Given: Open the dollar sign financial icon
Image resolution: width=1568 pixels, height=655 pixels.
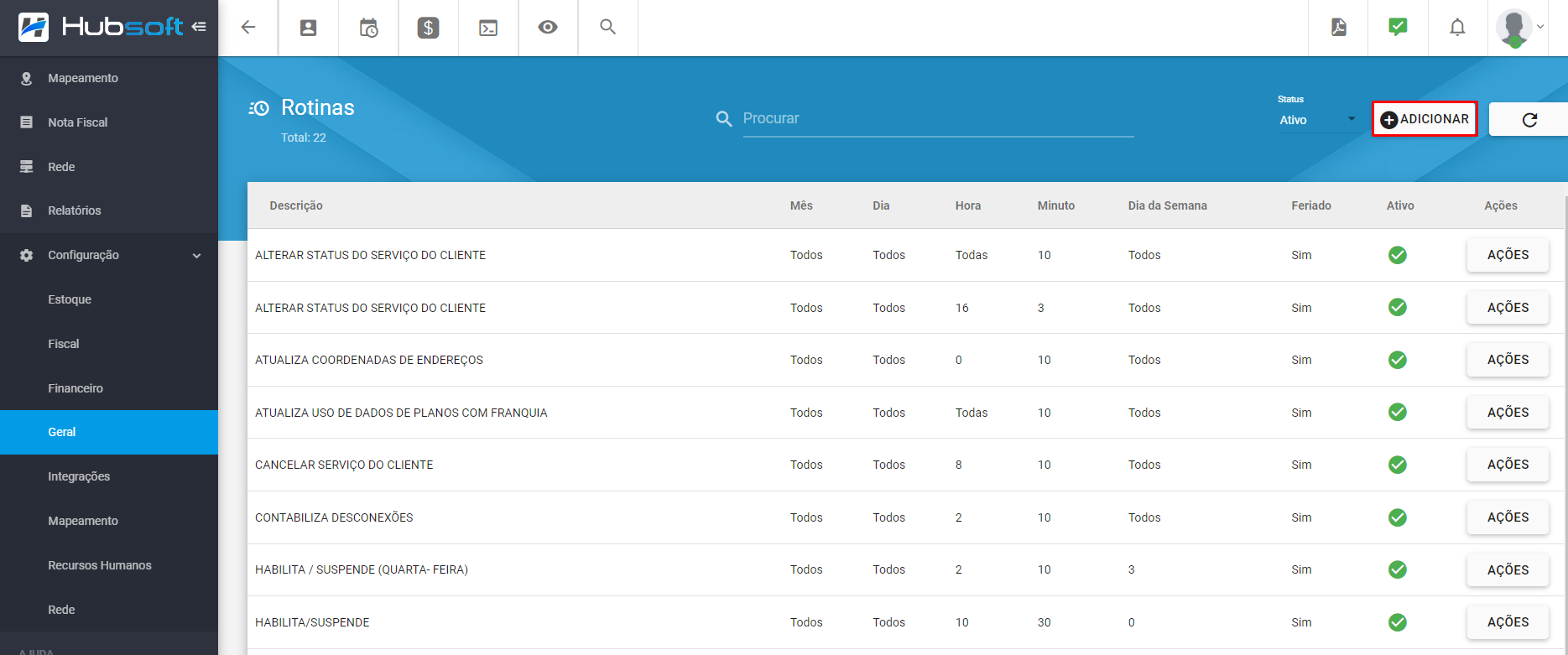Looking at the screenshot, I should tap(429, 28).
